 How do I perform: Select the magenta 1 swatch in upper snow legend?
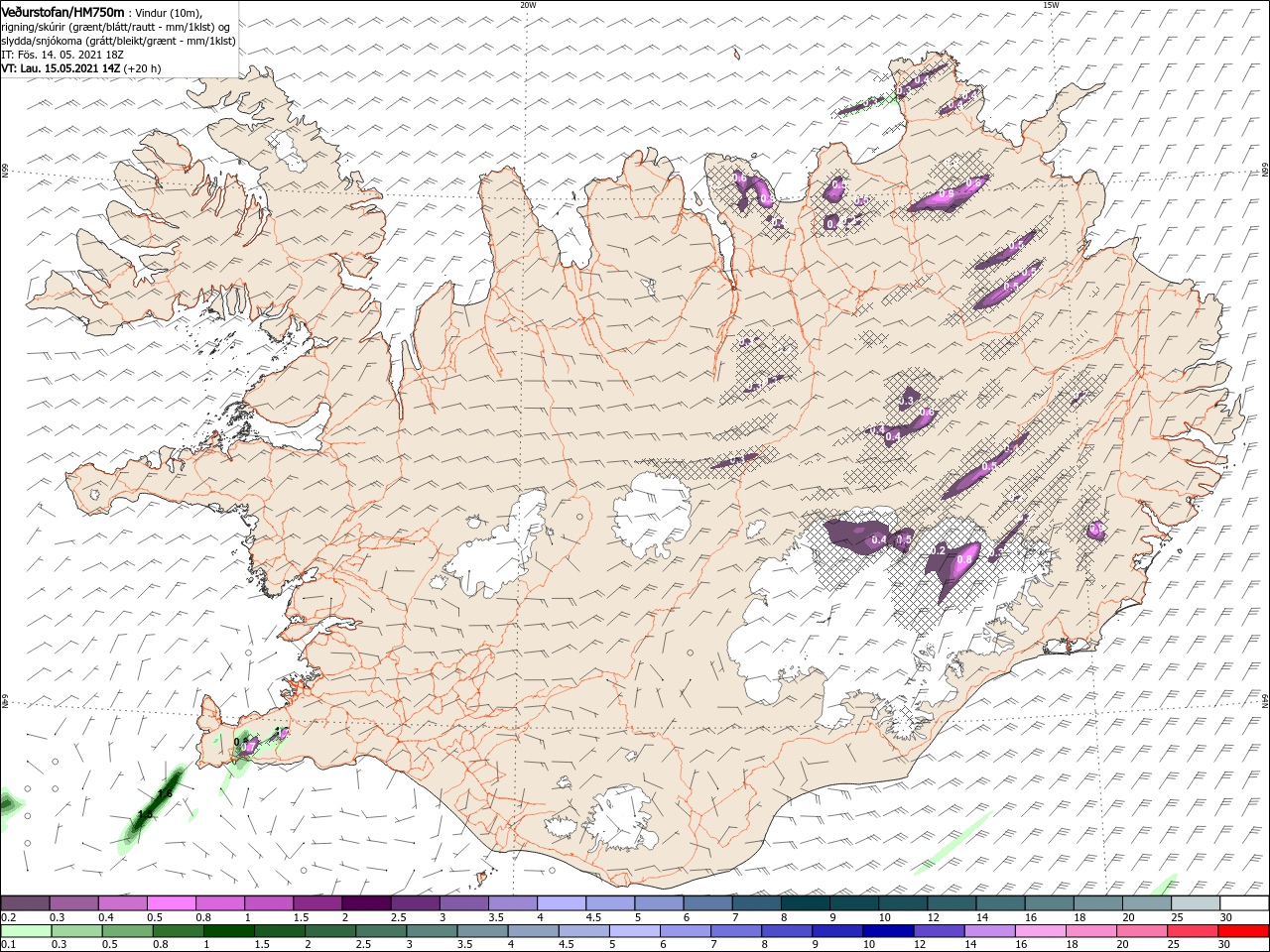[268, 903]
